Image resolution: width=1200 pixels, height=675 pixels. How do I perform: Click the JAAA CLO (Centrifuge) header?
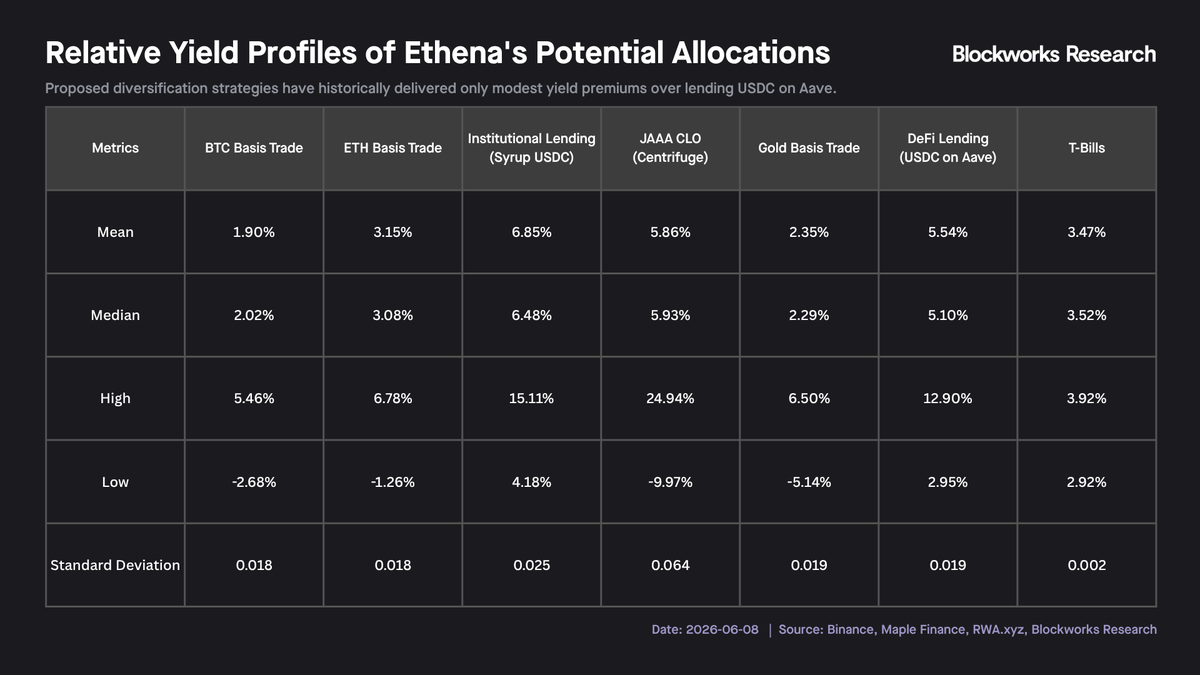[x=670, y=148]
